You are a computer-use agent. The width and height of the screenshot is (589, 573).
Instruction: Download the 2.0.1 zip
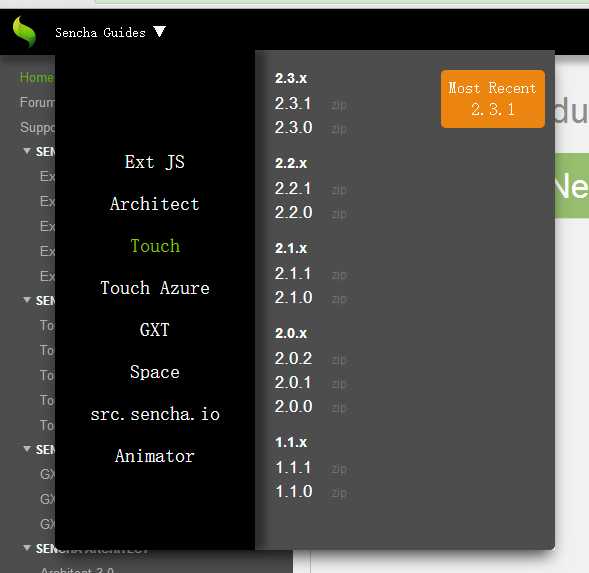tap(339, 384)
